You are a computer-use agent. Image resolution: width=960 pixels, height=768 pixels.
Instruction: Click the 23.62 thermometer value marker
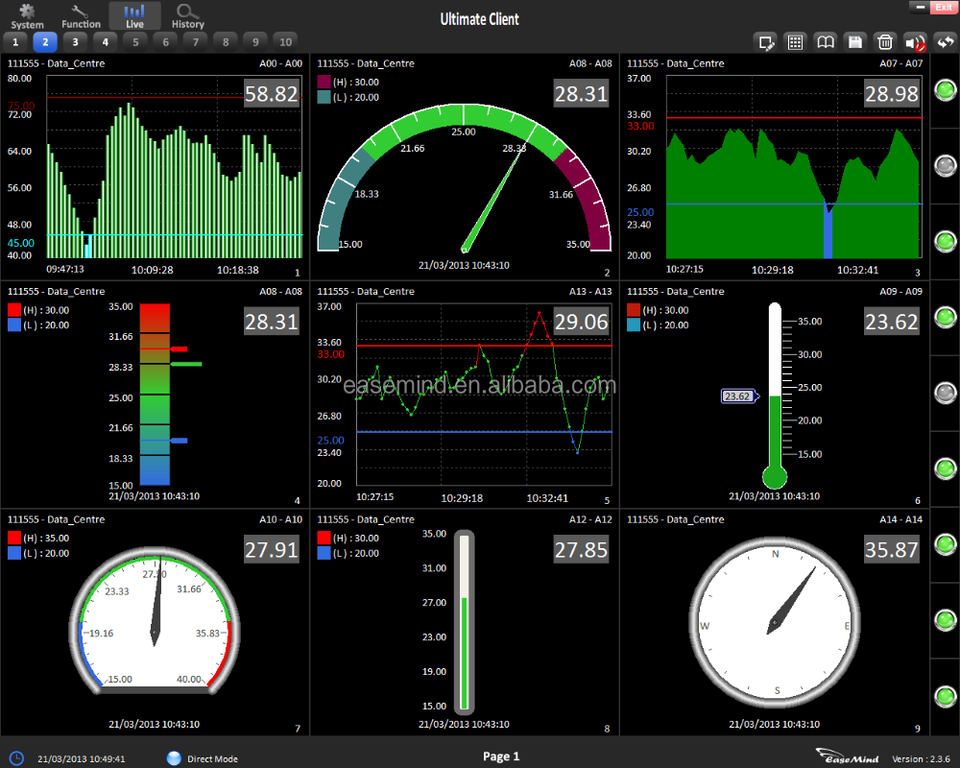coord(737,396)
